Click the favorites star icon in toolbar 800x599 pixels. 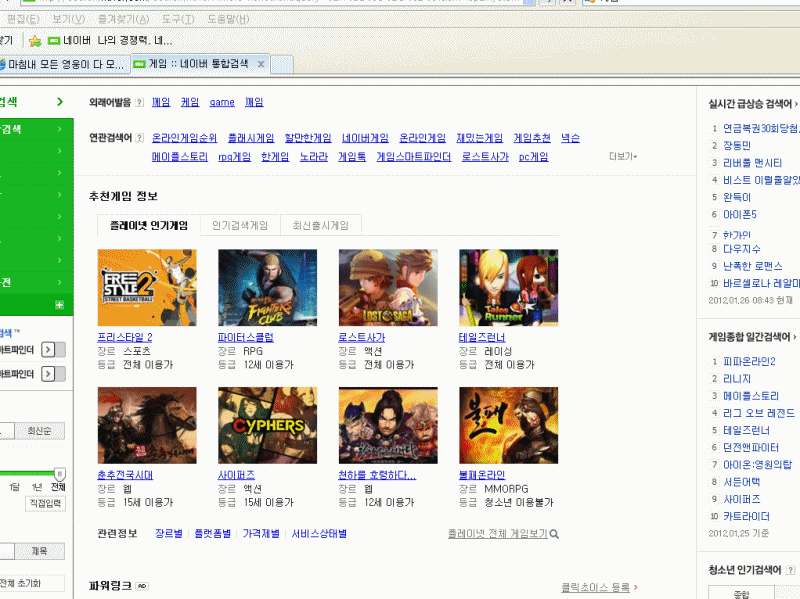click(35, 40)
